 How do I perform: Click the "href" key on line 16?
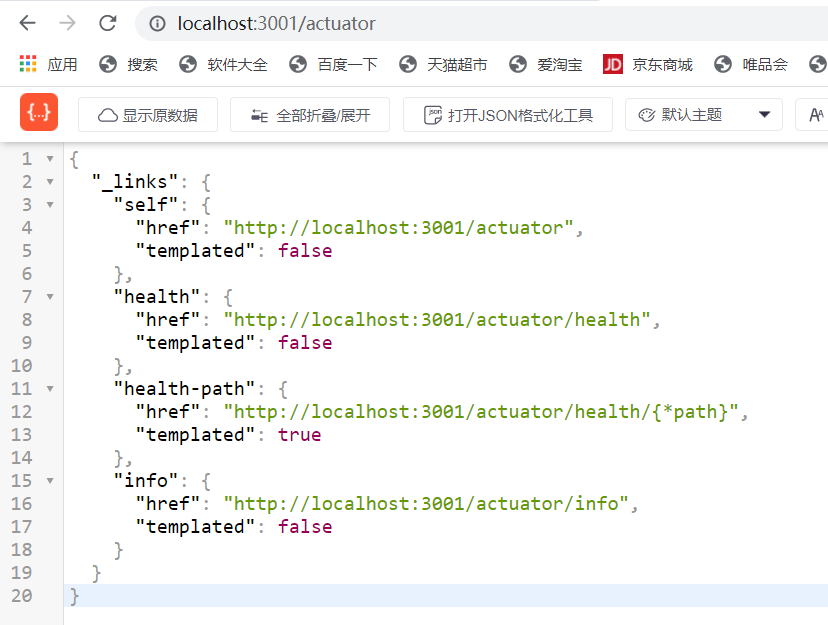click(168, 504)
